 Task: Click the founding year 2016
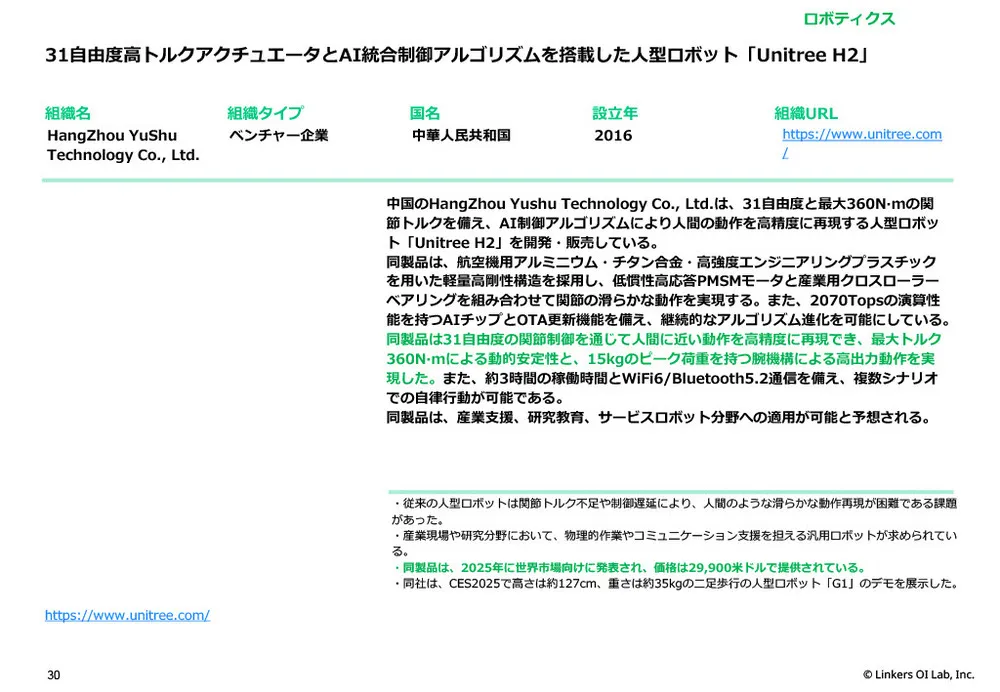(614, 135)
